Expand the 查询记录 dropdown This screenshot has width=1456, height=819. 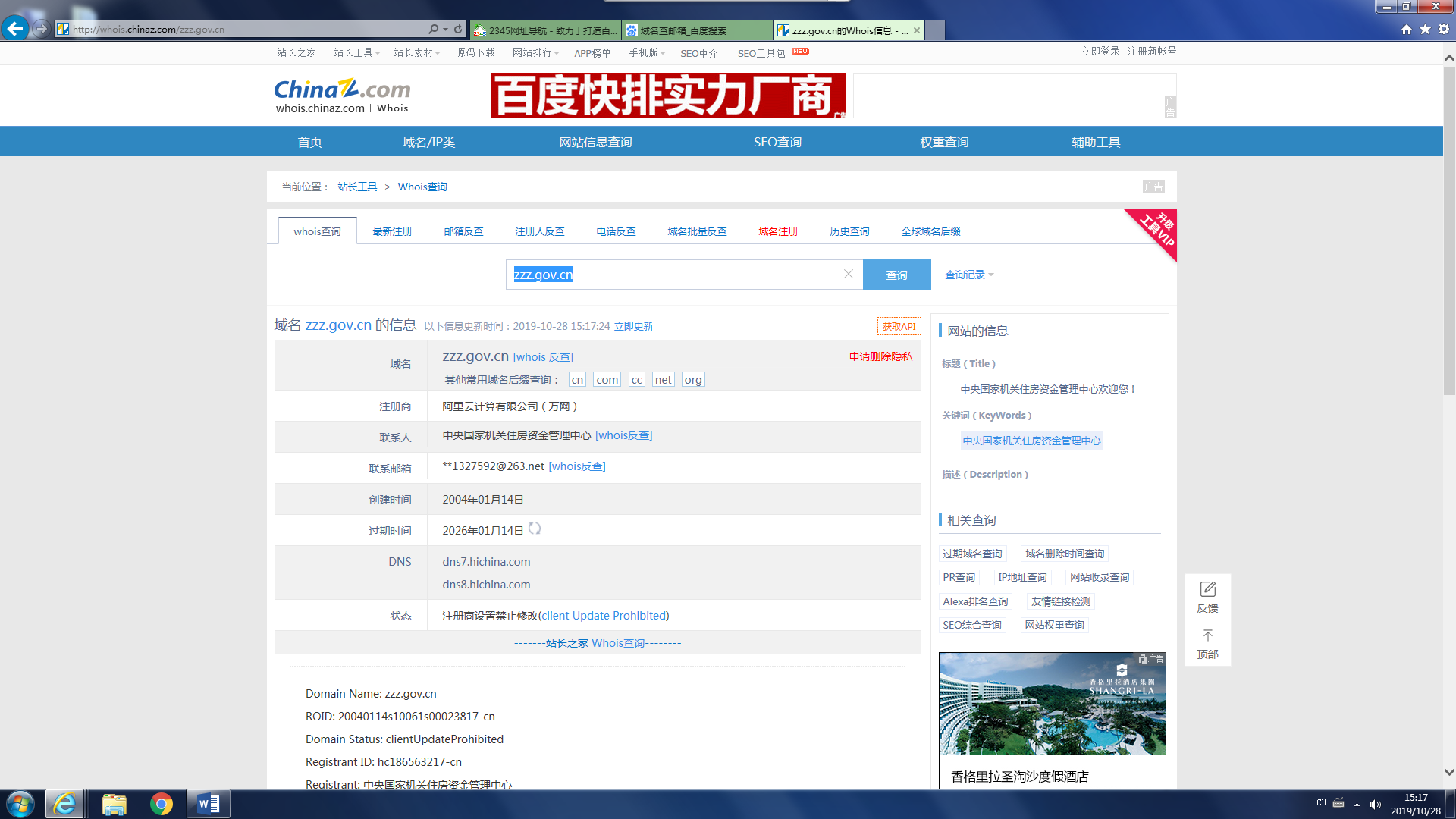[x=969, y=275]
